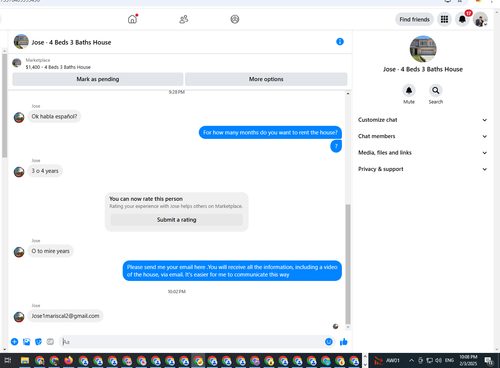Expand the Chat members section
500x368 pixels.
point(423,136)
